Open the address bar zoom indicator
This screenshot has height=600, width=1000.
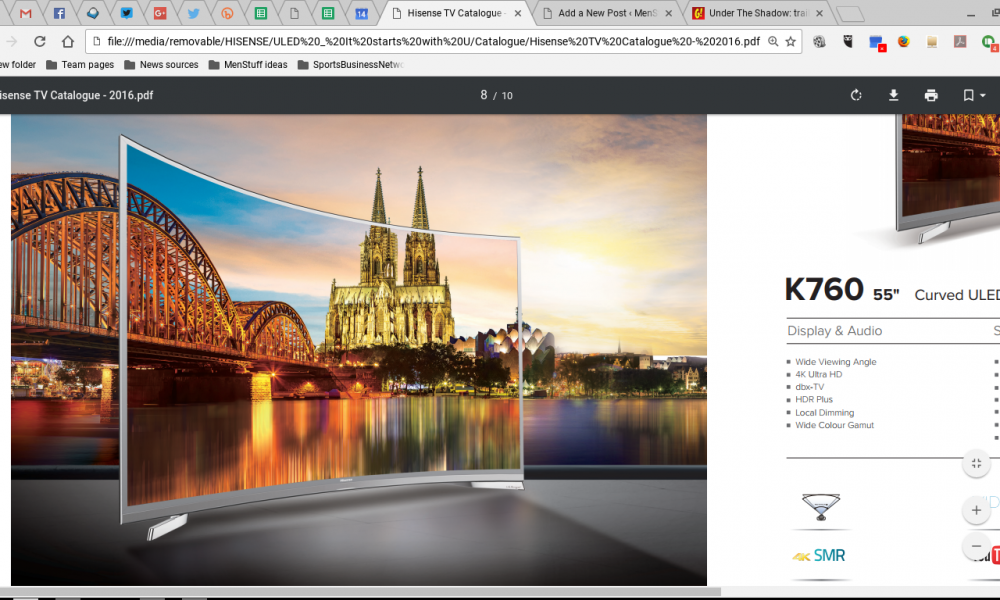click(773, 42)
